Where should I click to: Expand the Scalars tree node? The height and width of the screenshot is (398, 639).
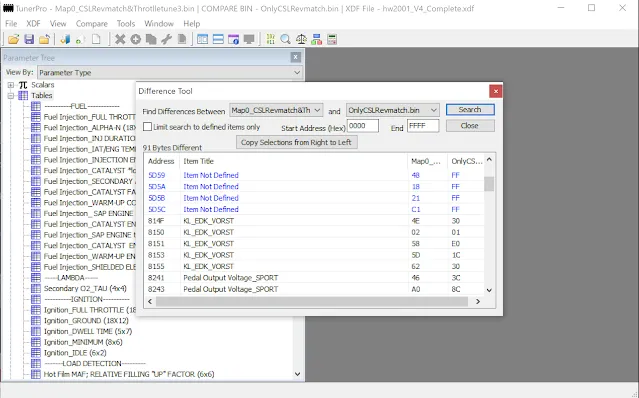(x=11, y=85)
